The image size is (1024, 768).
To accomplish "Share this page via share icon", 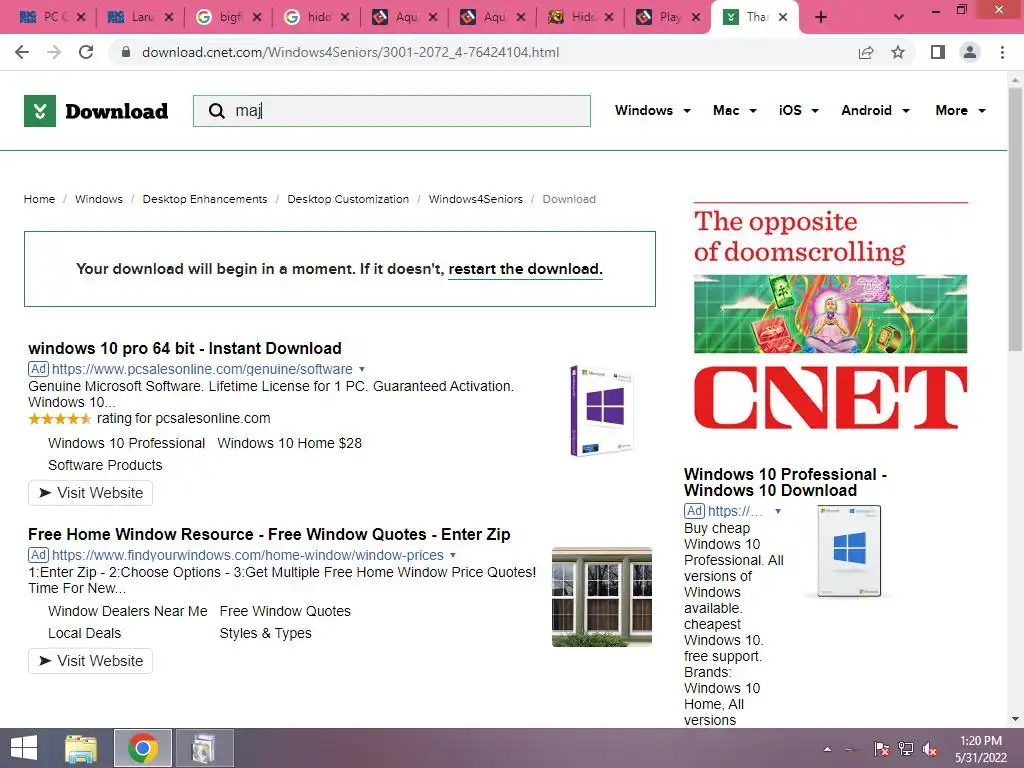I will tap(866, 52).
